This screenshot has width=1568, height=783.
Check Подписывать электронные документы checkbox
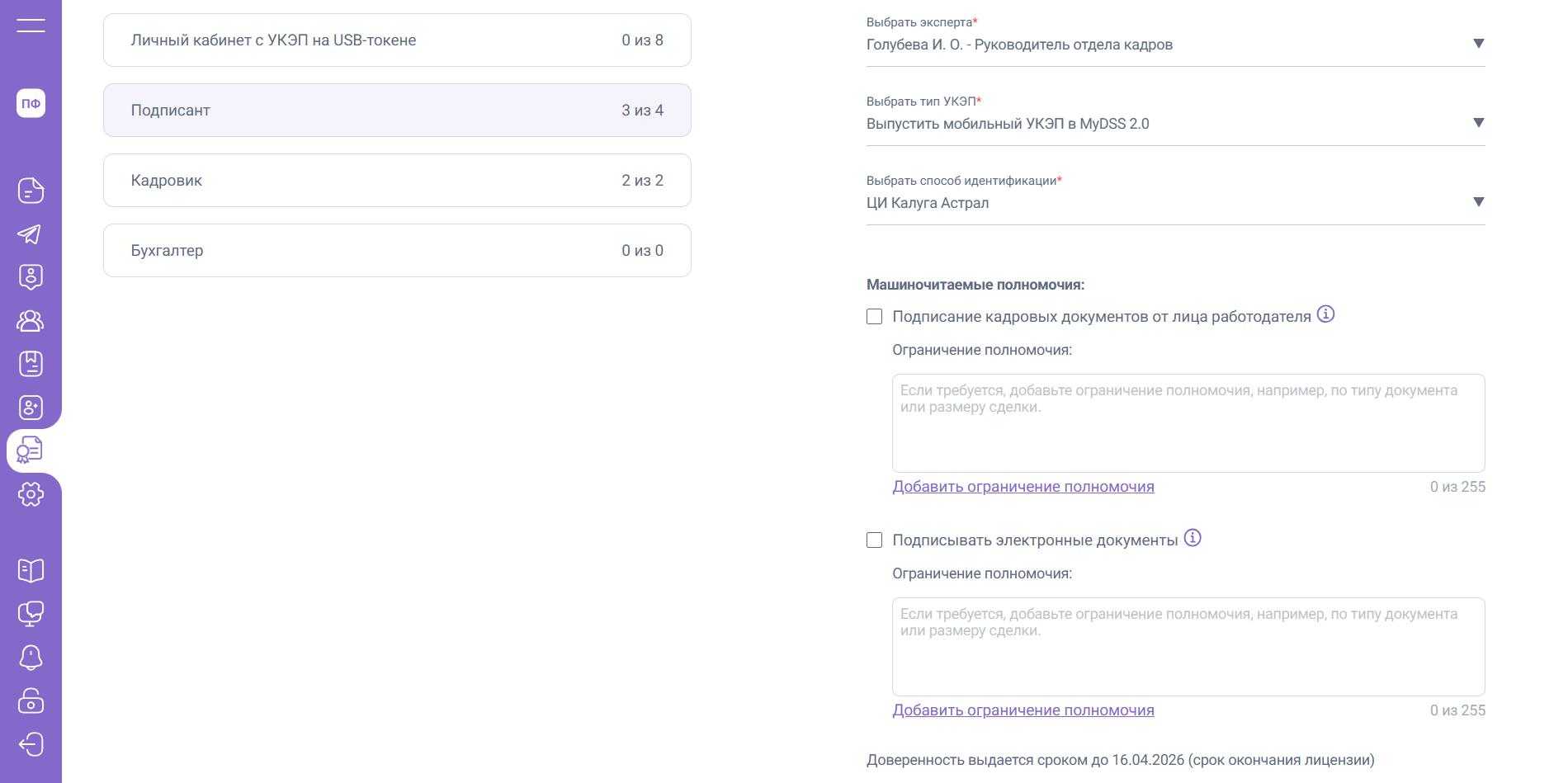(875, 540)
